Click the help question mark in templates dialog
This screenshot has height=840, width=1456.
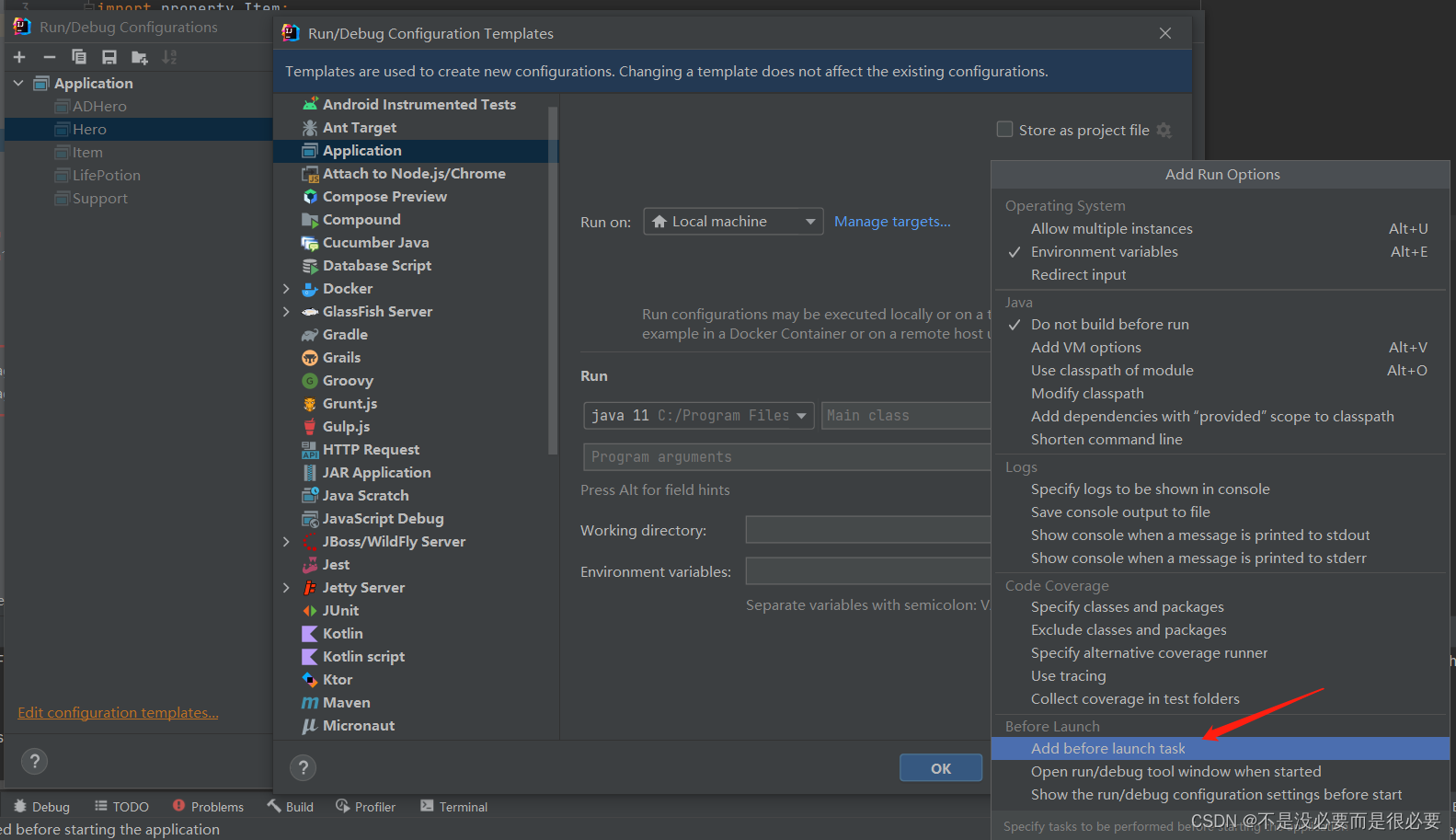[303, 767]
